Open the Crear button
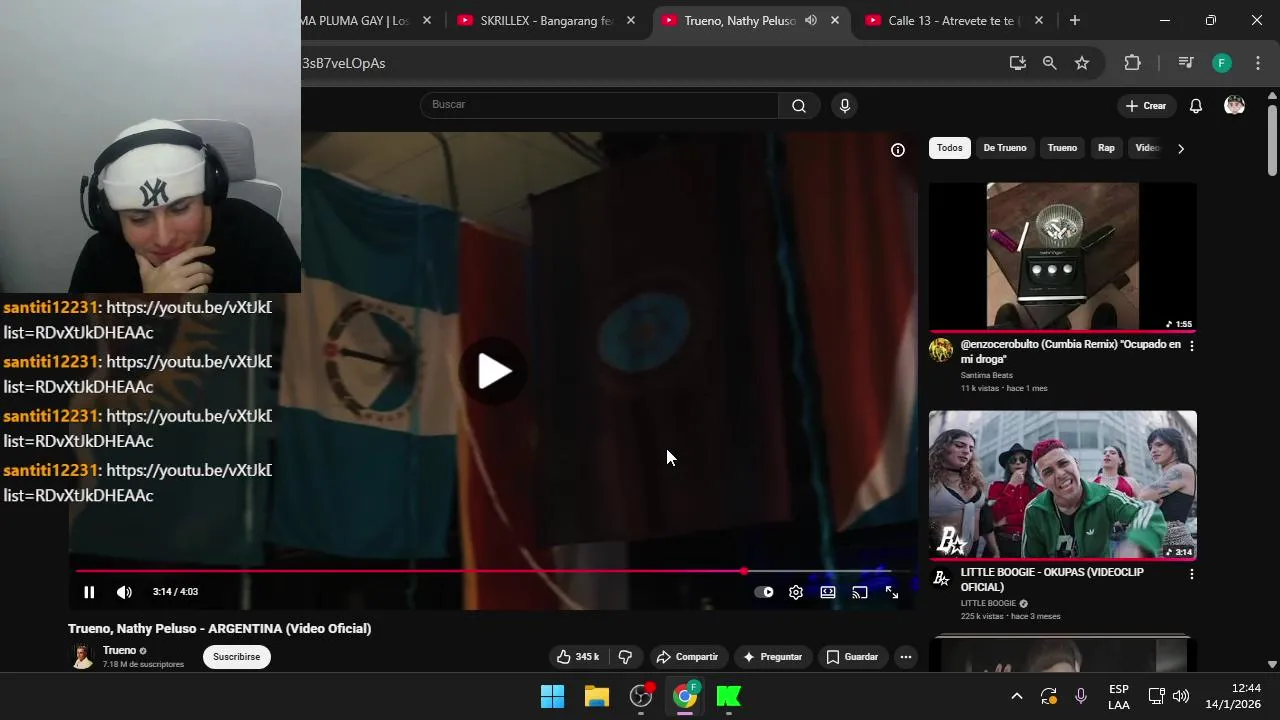The height and width of the screenshot is (720, 1280). tap(1146, 106)
